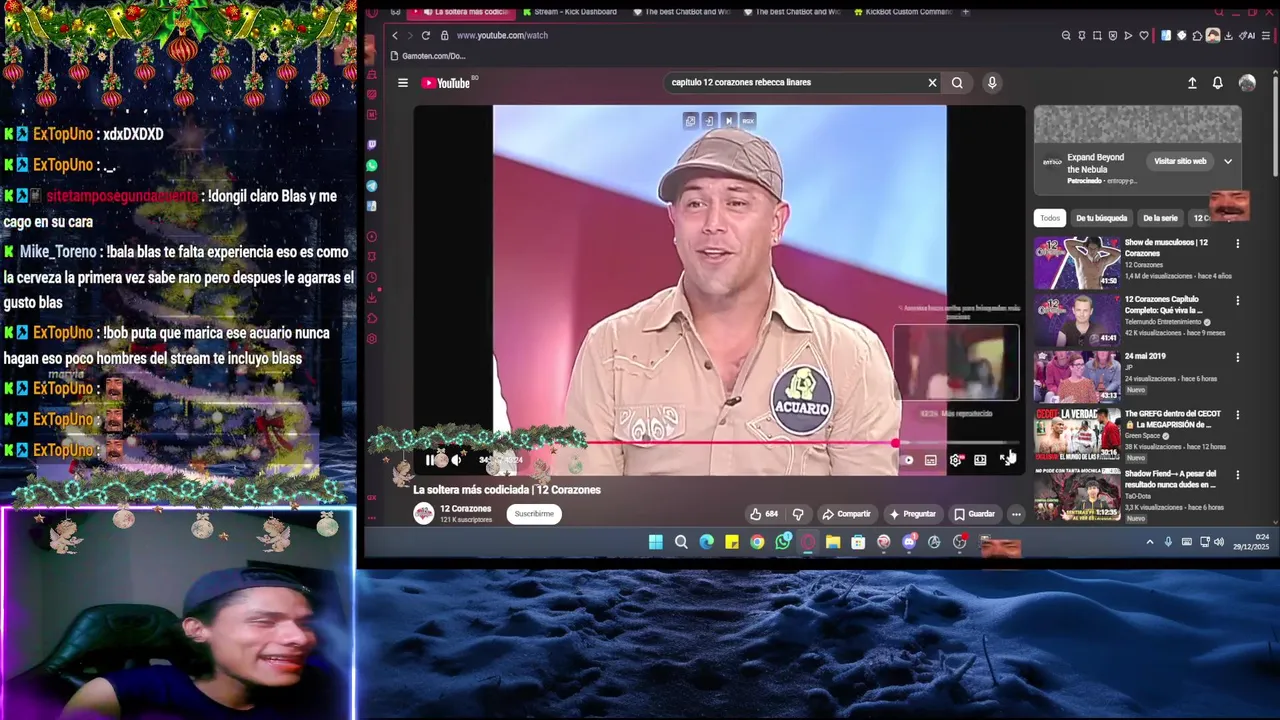This screenshot has width=1280, height=720.
Task: Open taskbar volume speaker icon
Action: pyautogui.click(x=1219, y=542)
